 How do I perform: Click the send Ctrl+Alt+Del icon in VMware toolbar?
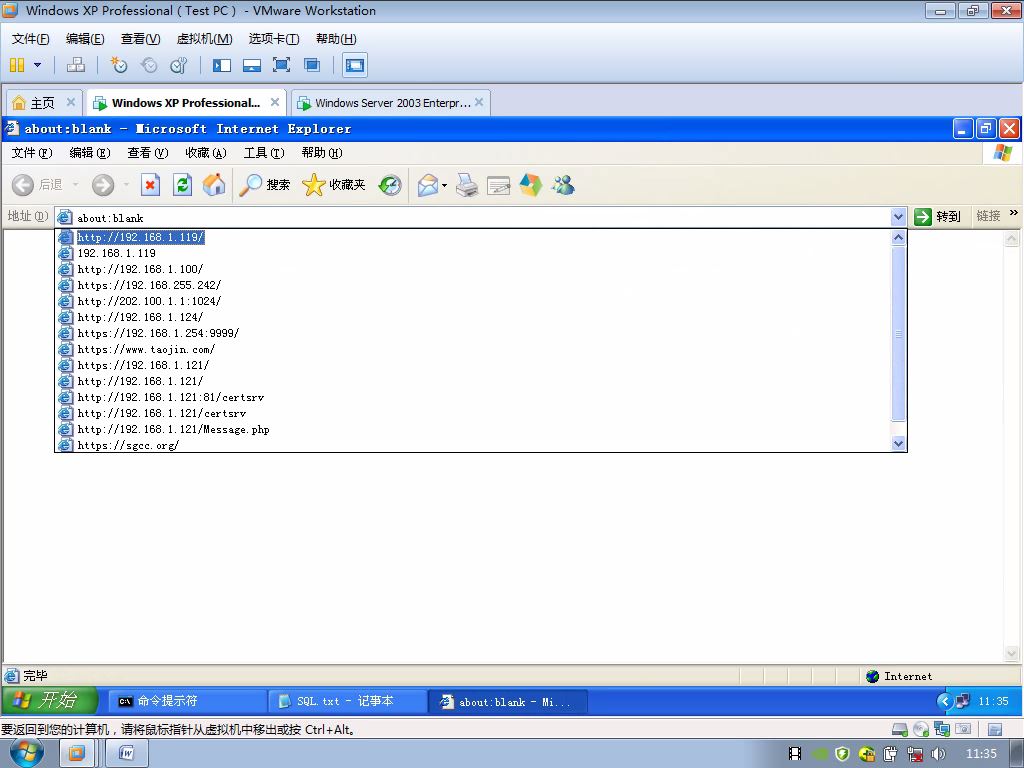pos(76,65)
